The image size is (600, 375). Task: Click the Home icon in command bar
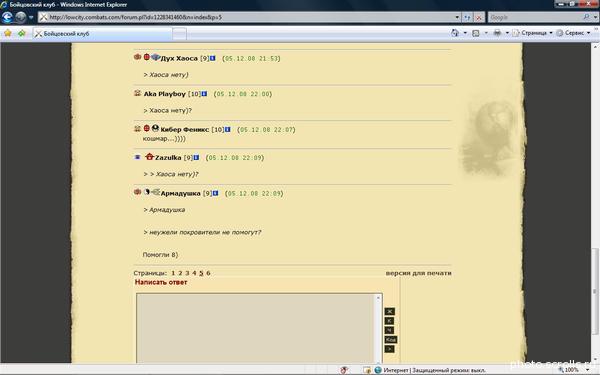455,33
